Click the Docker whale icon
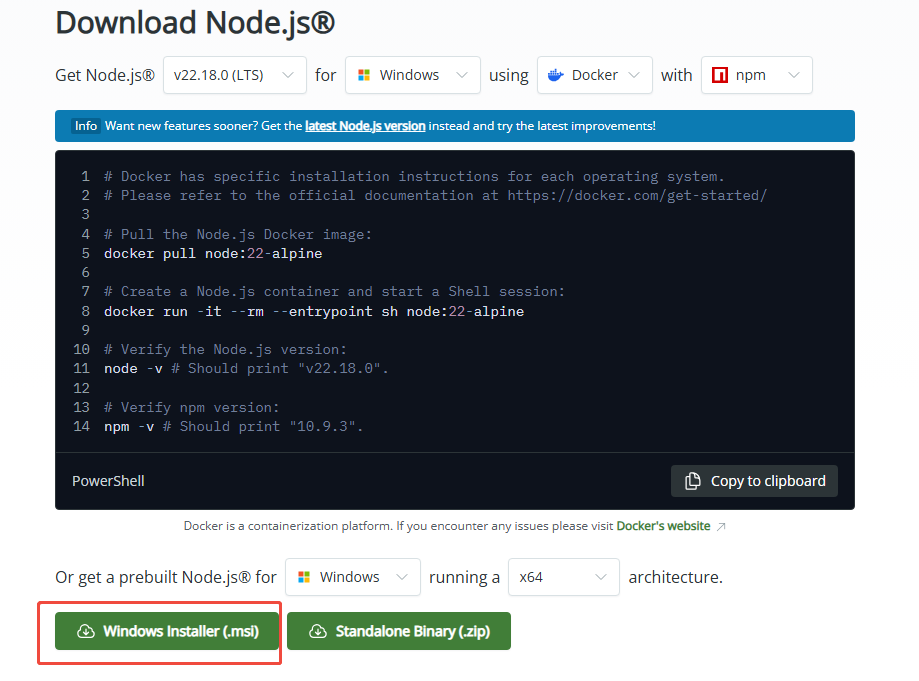The width and height of the screenshot is (919, 681). [x=556, y=75]
